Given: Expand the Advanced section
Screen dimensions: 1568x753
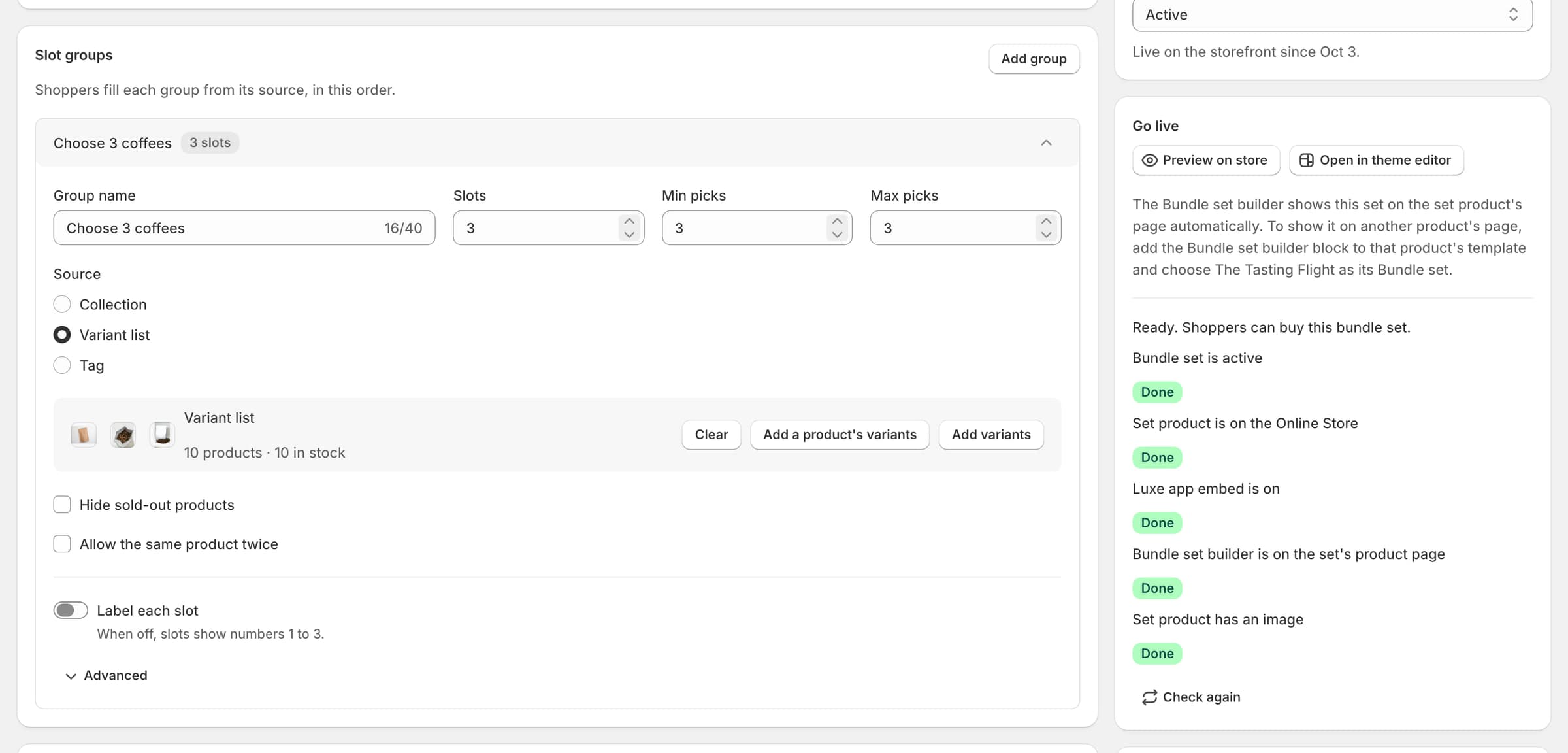Looking at the screenshot, I should tap(106, 675).
